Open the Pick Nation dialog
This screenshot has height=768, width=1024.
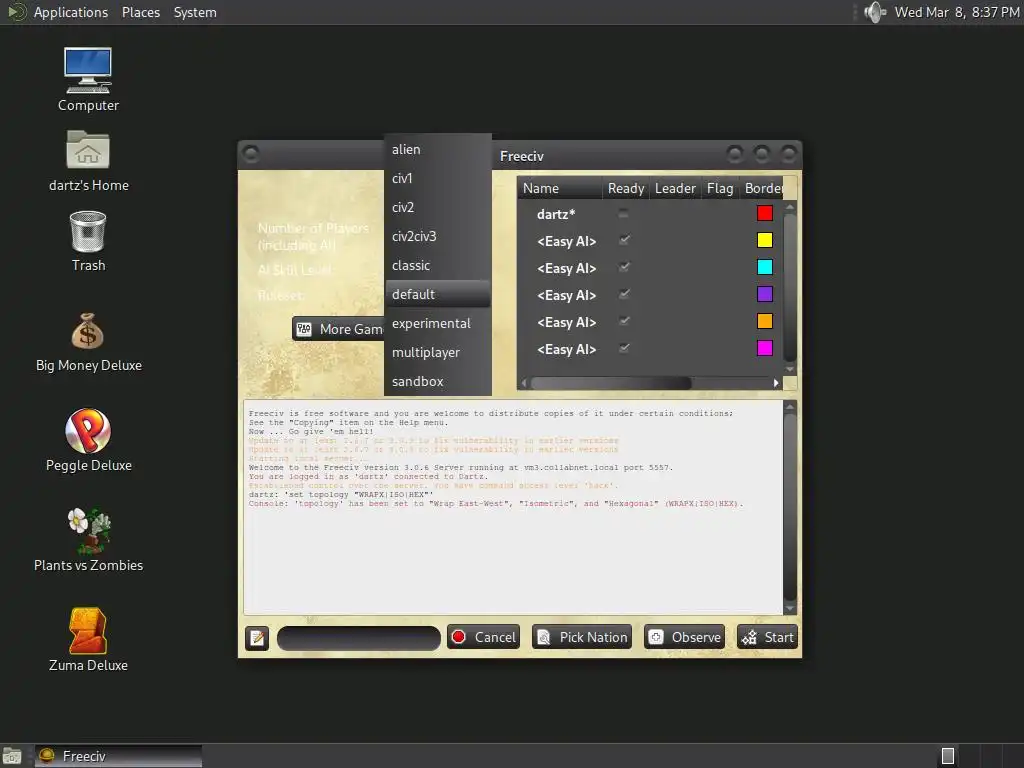(x=582, y=637)
